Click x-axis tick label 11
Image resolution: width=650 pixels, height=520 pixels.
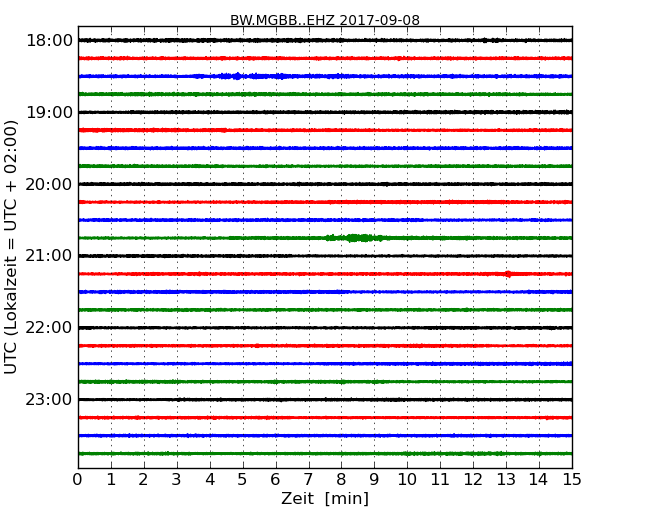(440, 479)
